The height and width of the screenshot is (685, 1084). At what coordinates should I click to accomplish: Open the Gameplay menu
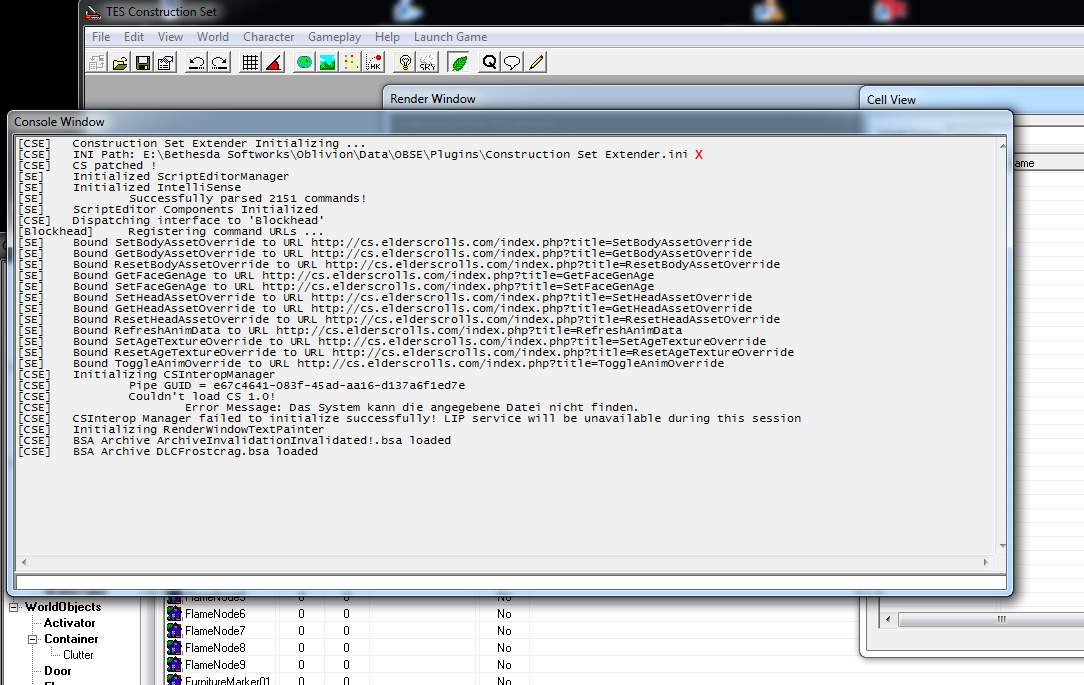pos(335,37)
